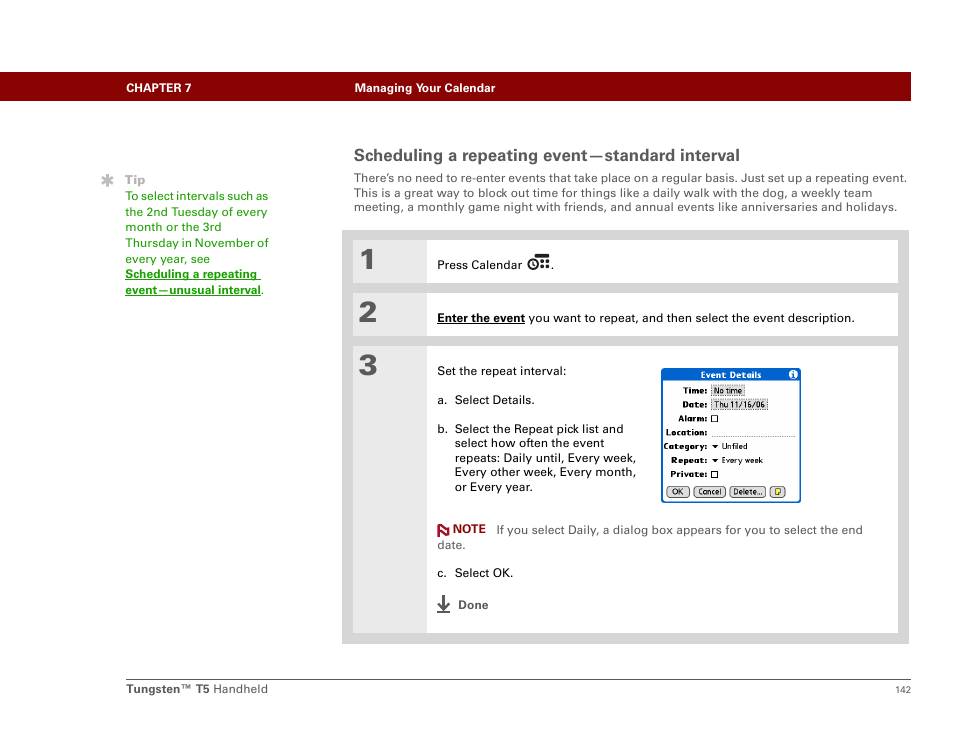This screenshot has height=738, width=954.
Task: Toggle the Alarm checkbox
Action: [x=715, y=419]
